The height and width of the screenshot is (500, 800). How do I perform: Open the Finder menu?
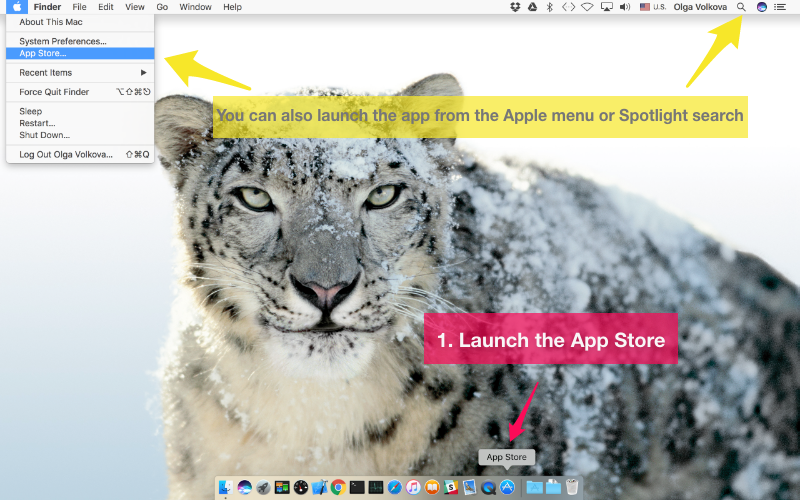pyautogui.click(x=47, y=7)
